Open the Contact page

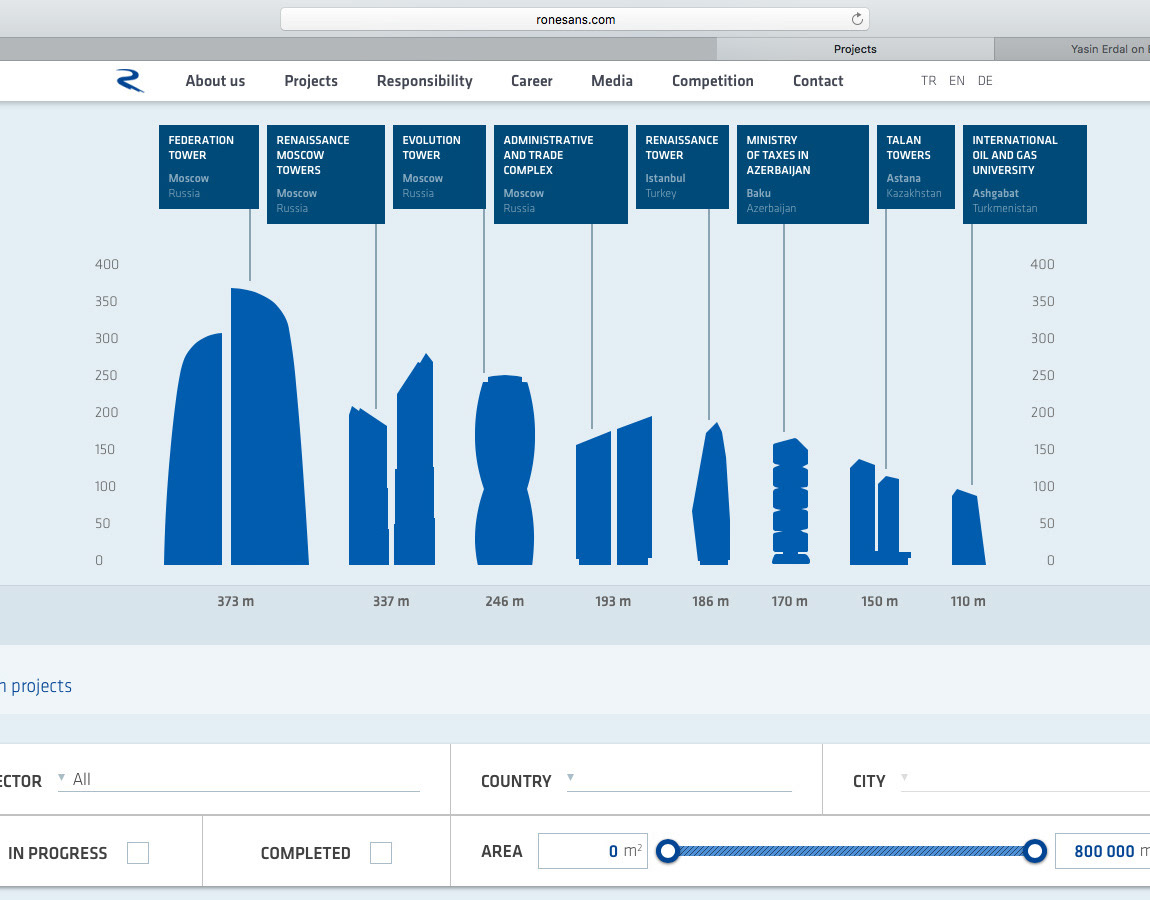pyautogui.click(x=818, y=81)
